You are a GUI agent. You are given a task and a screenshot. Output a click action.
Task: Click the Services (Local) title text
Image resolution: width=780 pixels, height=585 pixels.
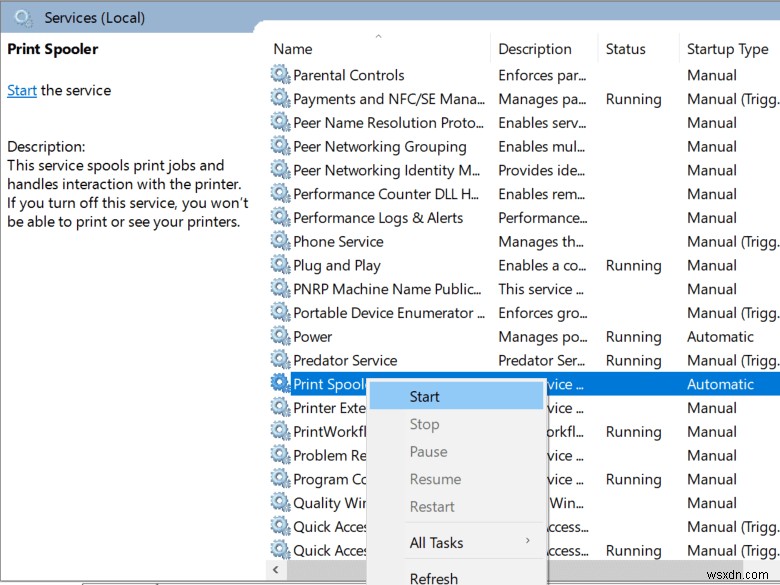95,18
